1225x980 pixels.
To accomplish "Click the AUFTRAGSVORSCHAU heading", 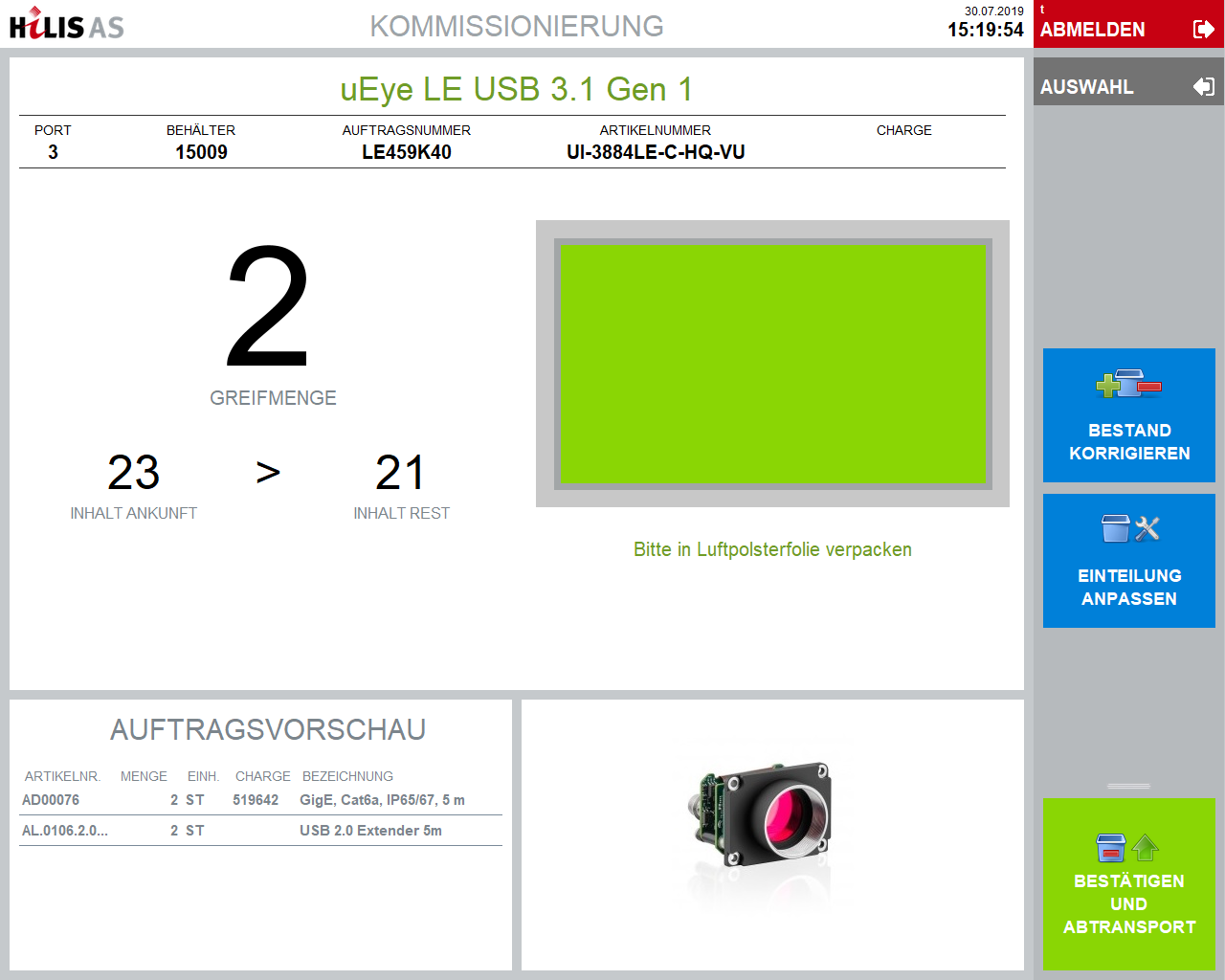I will (x=268, y=729).
